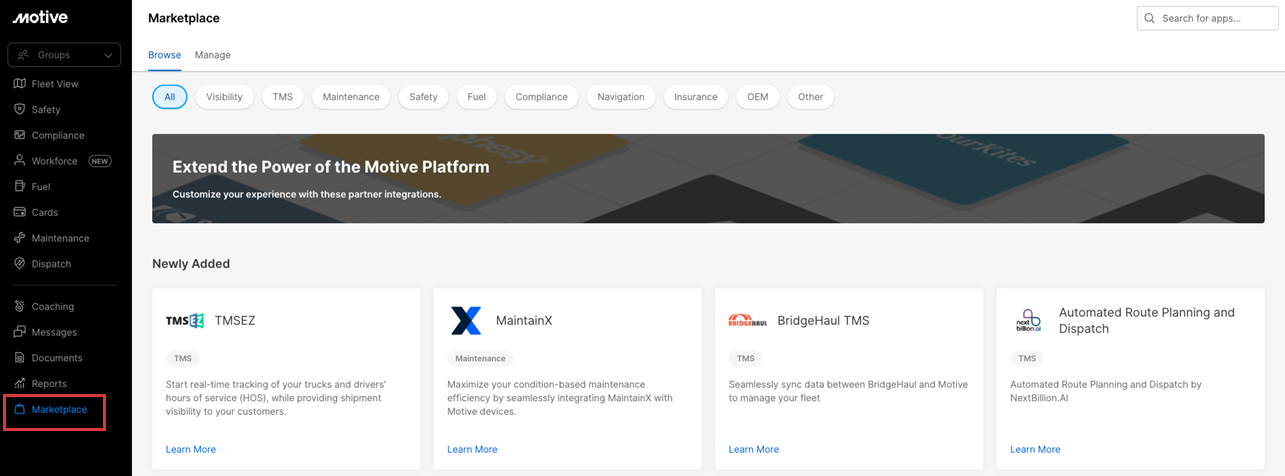Click the Reports chart icon

point(20,384)
